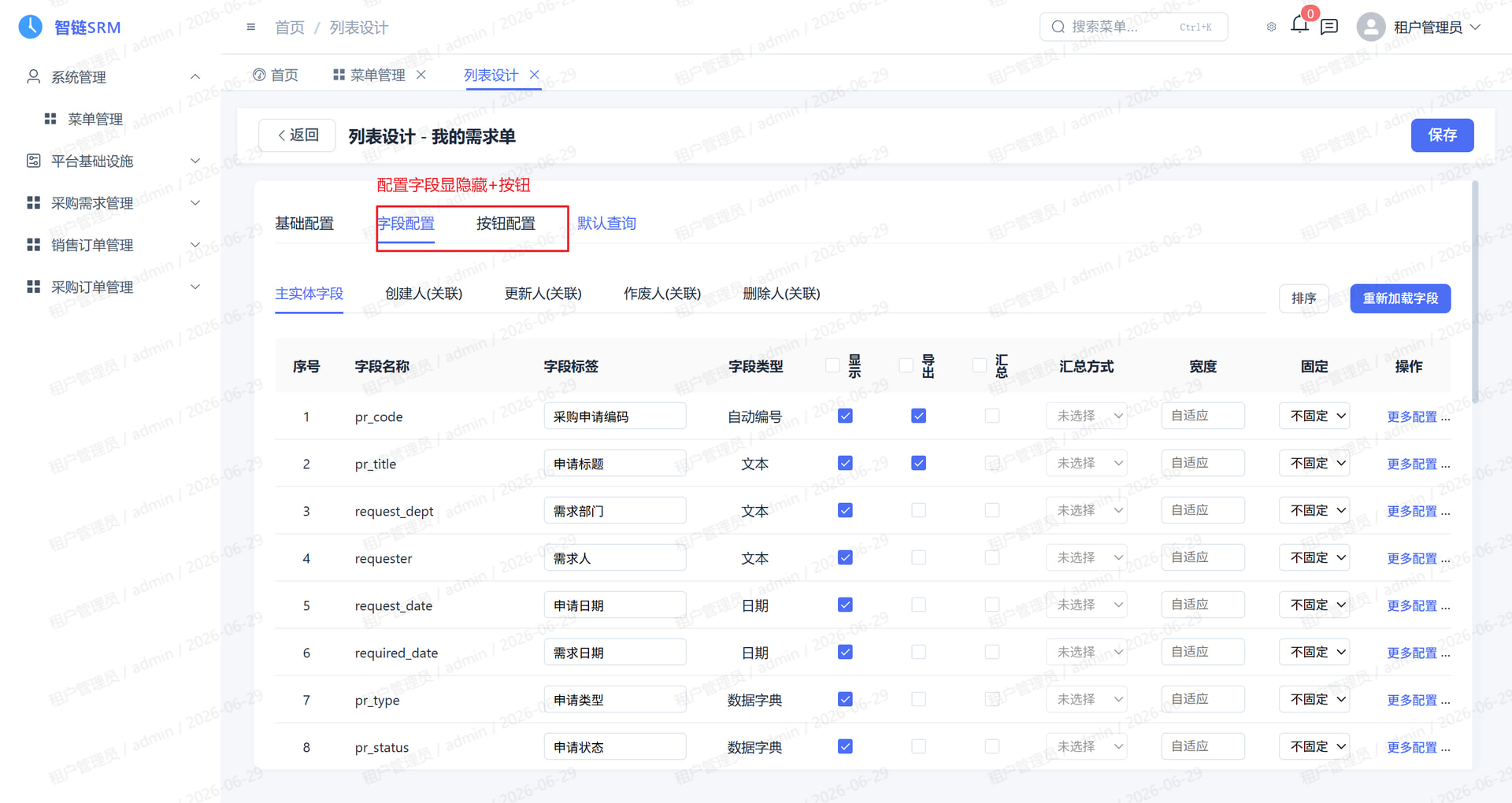1512x803 pixels.
Task: Close the 菜单管理 tab
Action: (421, 75)
